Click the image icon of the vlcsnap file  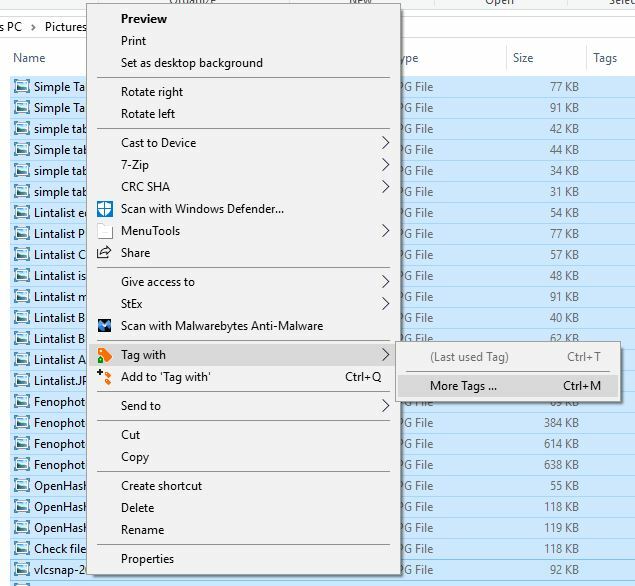pos(21,569)
